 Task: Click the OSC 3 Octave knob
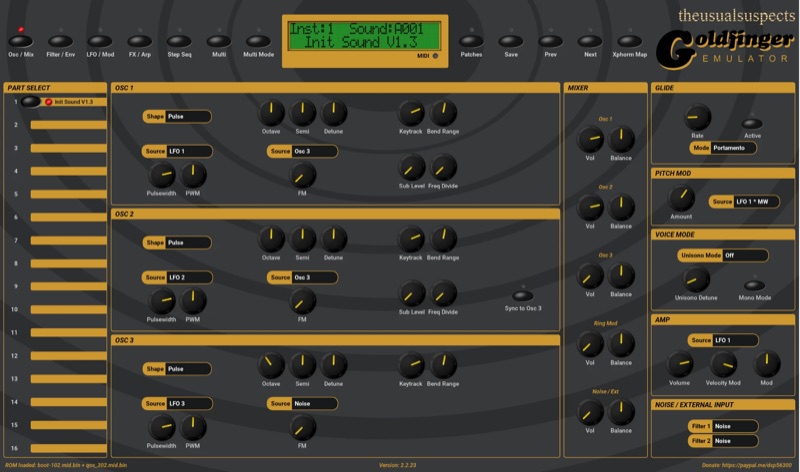[x=271, y=365]
